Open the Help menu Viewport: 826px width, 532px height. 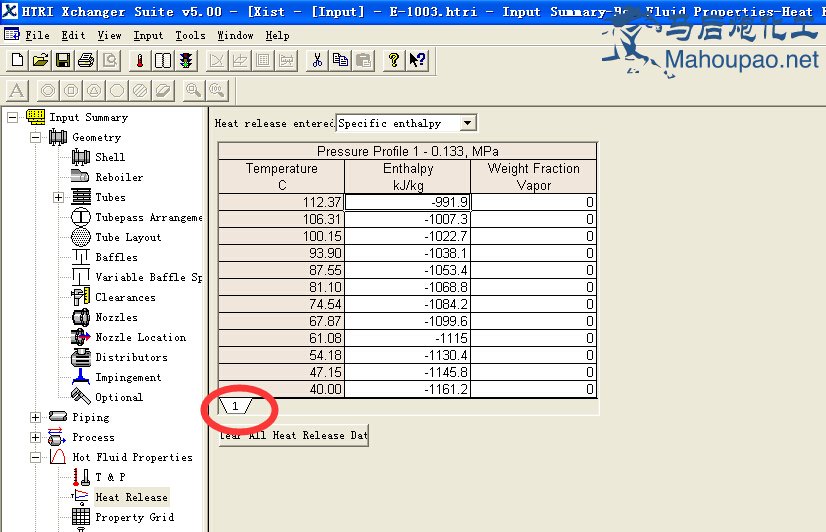click(277, 35)
